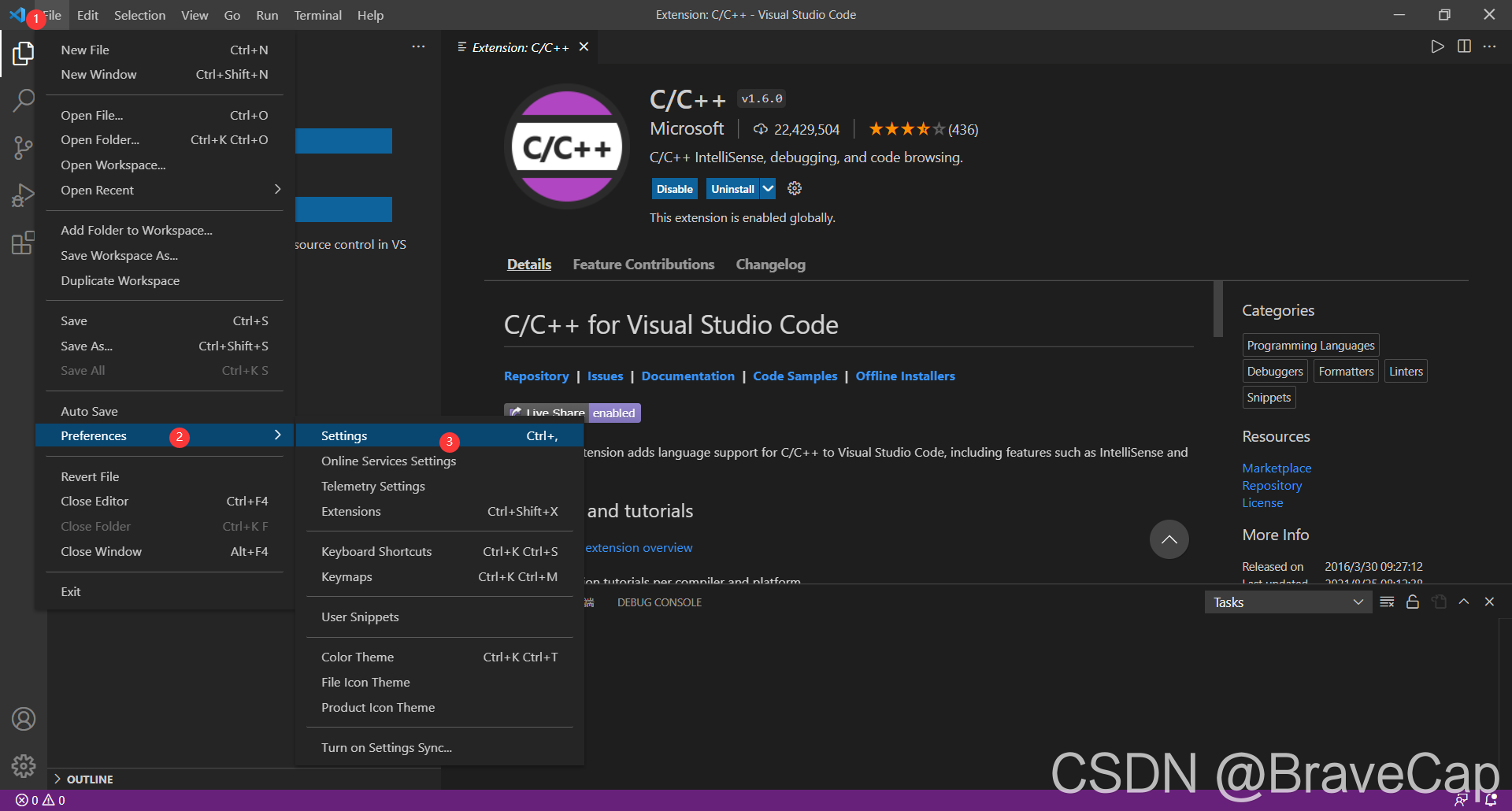Select File Icon Theme entry

coord(439,682)
